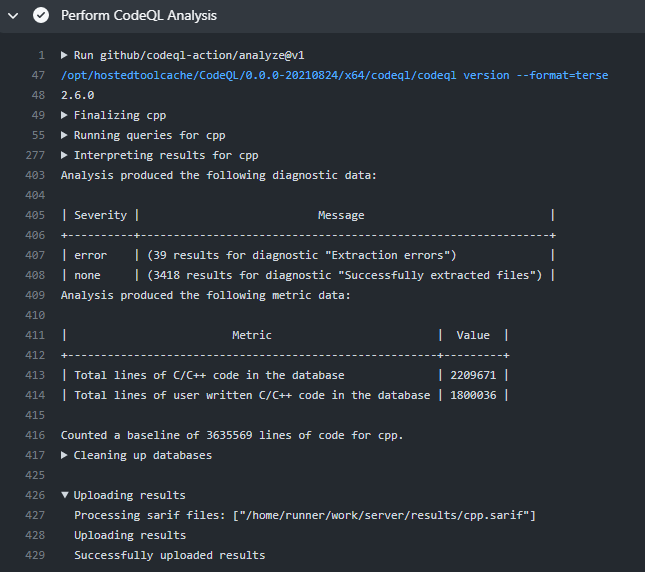Viewport: 645px width, 572px height.
Task: Click line number 47 link
Action: pyautogui.click(x=37, y=75)
